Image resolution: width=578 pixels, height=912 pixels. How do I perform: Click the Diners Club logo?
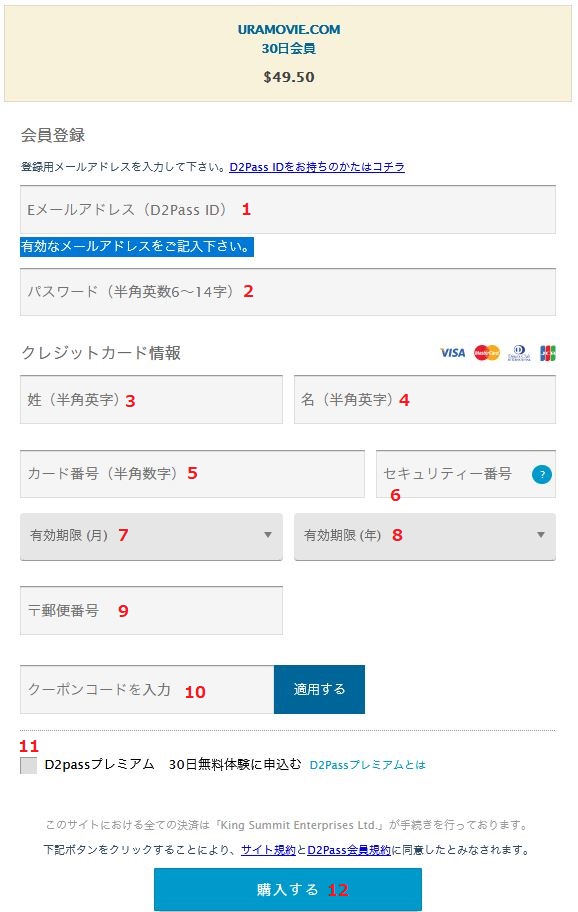[519, 352]
